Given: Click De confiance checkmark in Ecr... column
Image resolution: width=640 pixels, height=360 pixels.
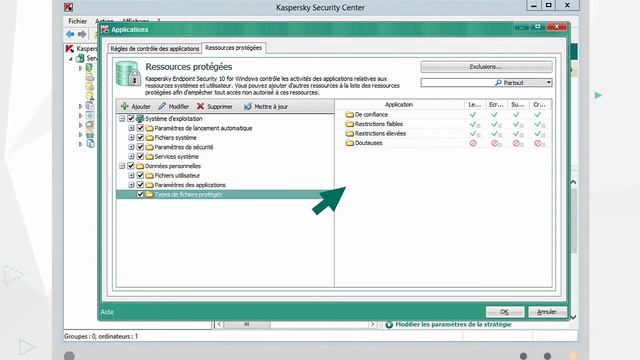Looking at the screenshot, I should tap(494, 115).
